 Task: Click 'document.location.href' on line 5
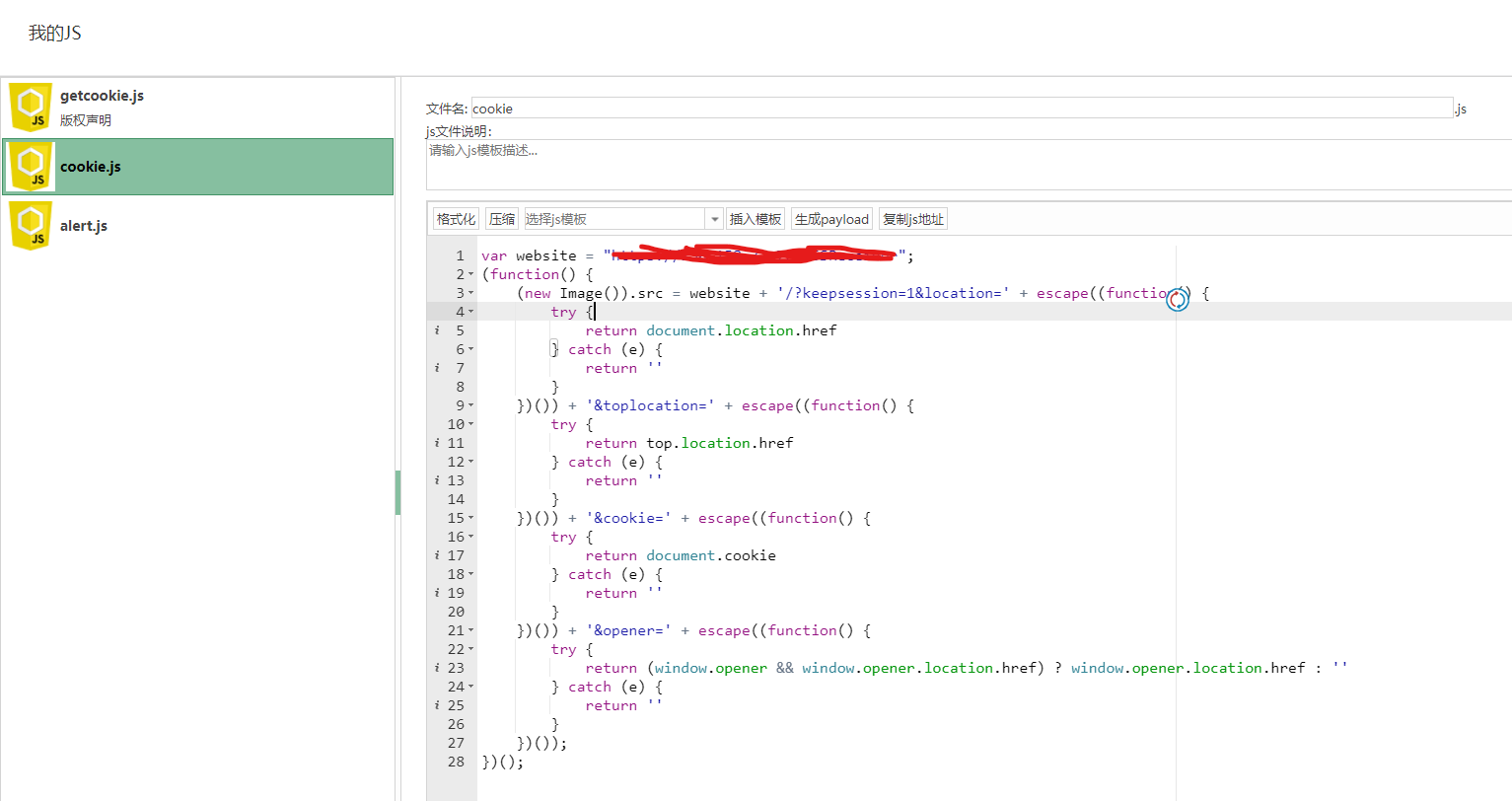pos(742,331)
